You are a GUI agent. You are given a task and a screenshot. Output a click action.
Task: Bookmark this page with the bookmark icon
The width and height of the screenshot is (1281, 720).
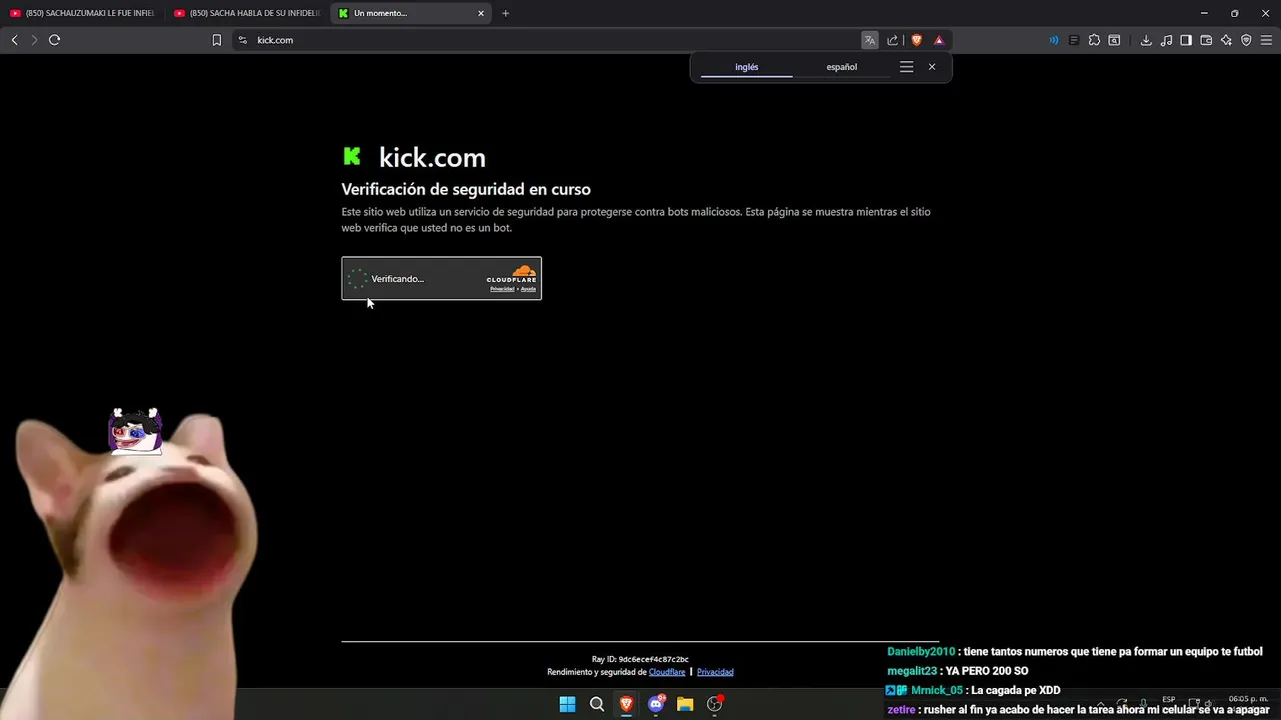[216, 40]
